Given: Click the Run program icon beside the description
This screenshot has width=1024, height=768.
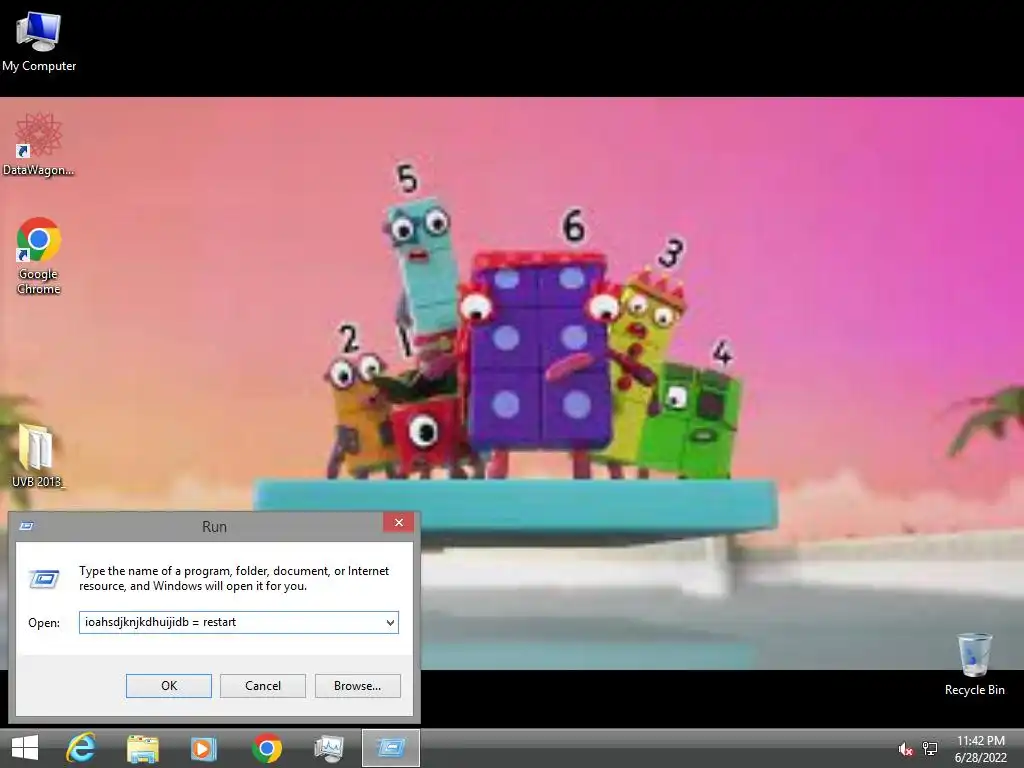Looking at the screenshot, I should click(44, 579).
